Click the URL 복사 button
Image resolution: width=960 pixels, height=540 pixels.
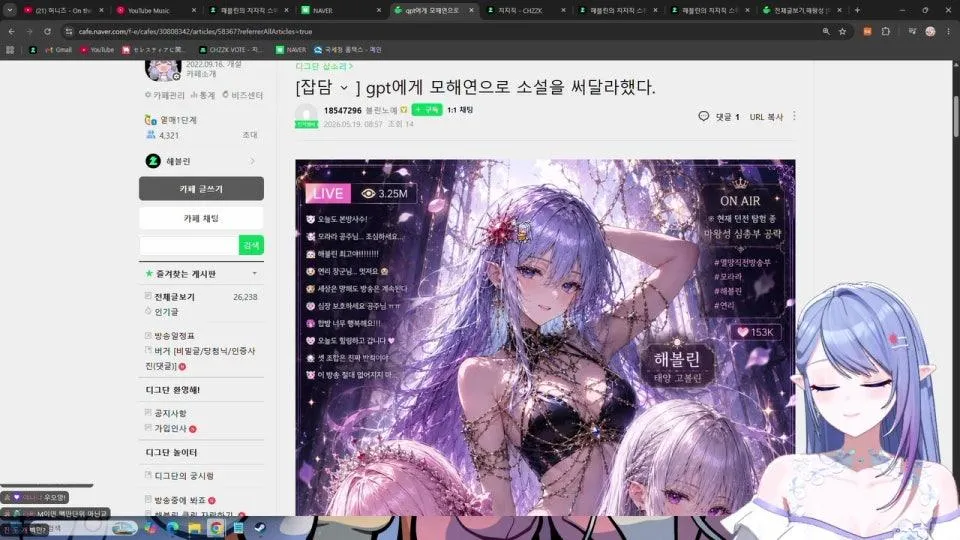[766, 117]
